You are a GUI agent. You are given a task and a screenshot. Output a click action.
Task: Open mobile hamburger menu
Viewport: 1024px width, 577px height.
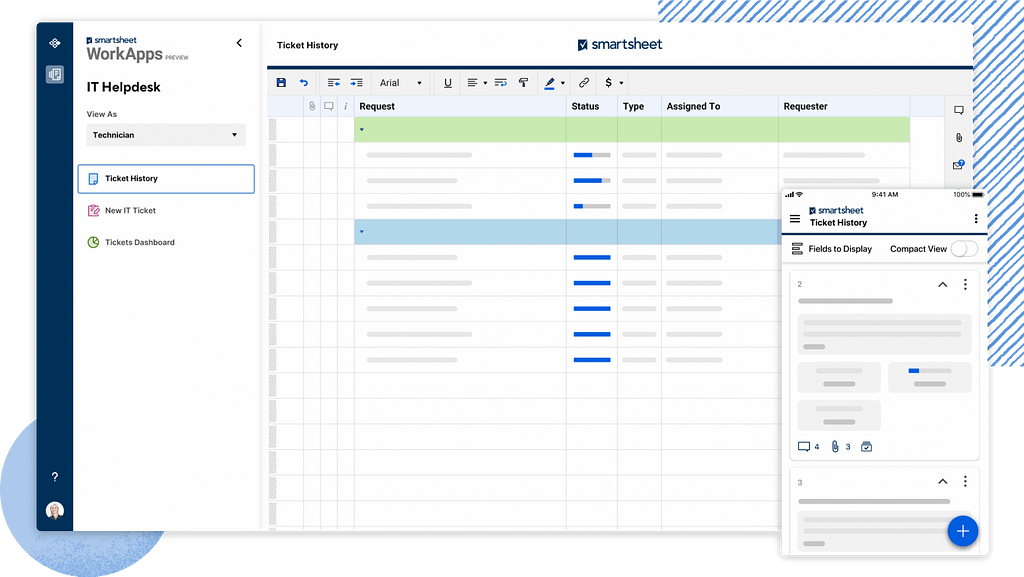click(x=795, y=219)
